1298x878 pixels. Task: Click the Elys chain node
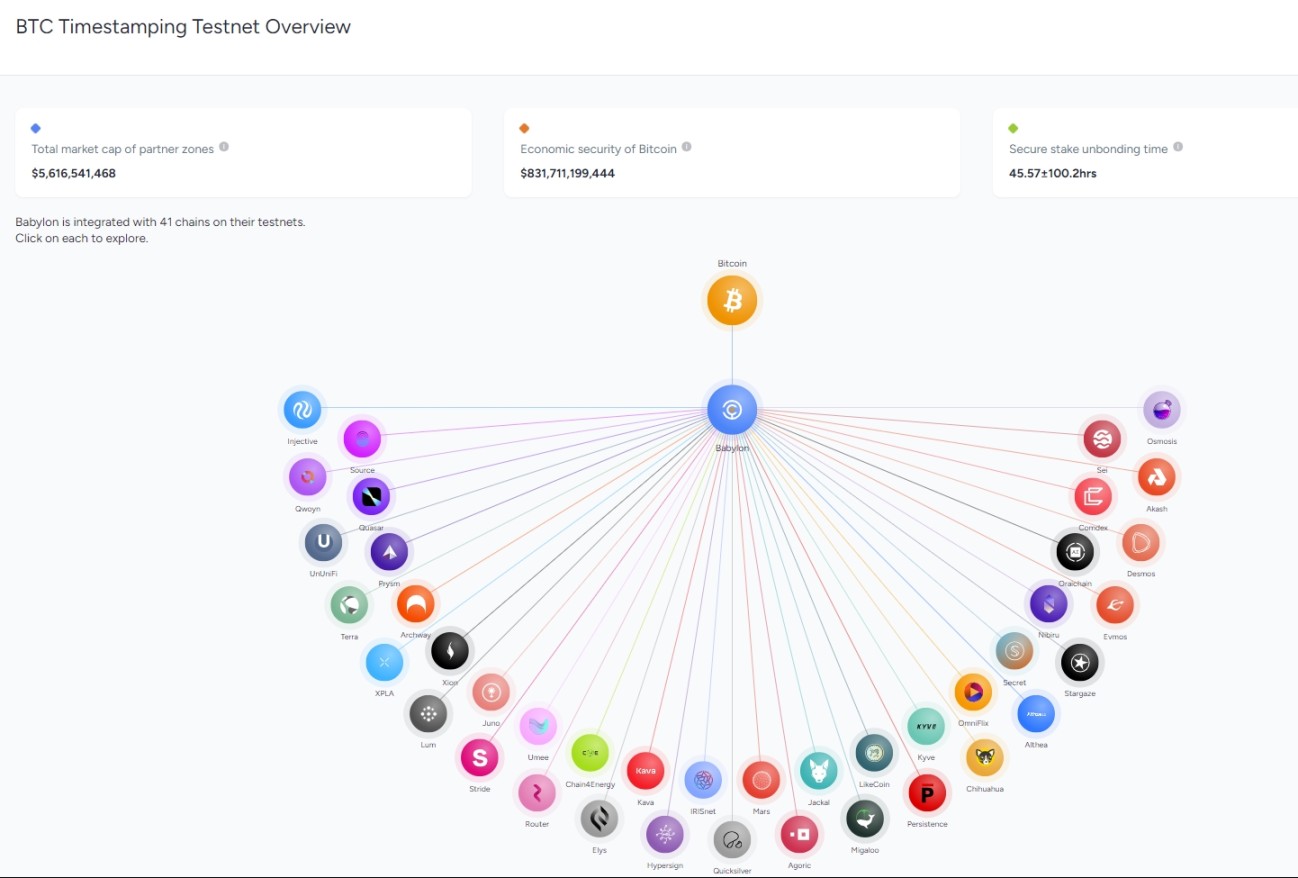tap(599, 820)
